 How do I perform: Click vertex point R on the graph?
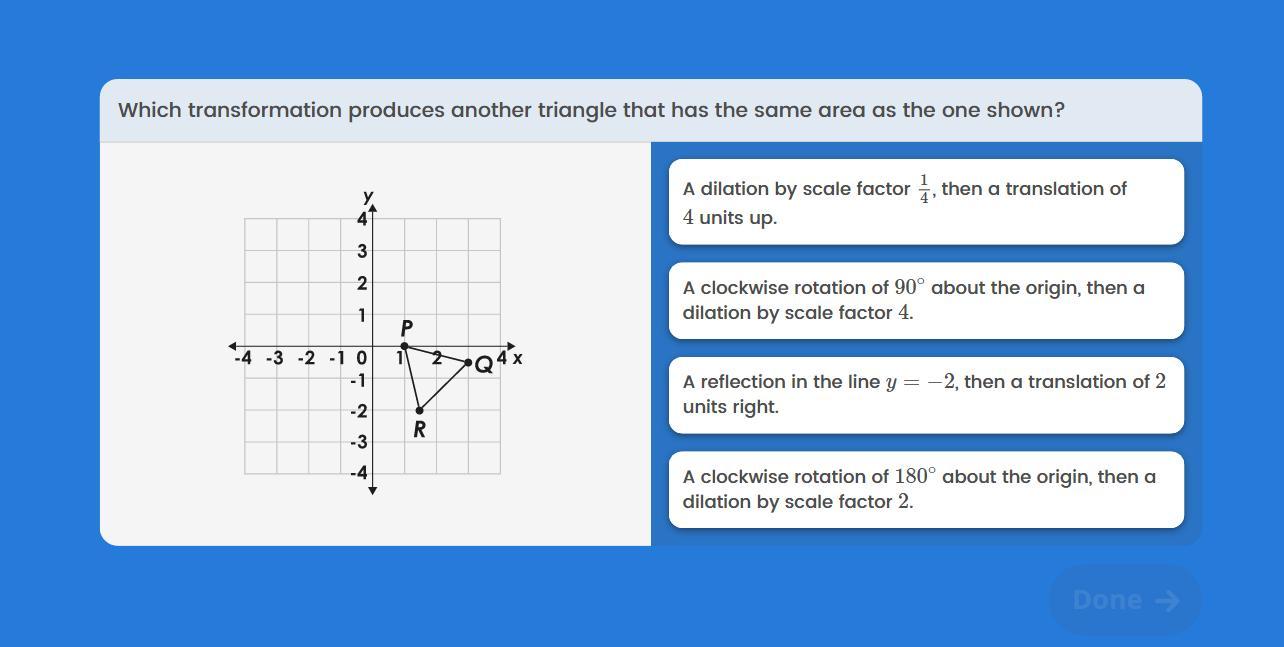point(420,410)
